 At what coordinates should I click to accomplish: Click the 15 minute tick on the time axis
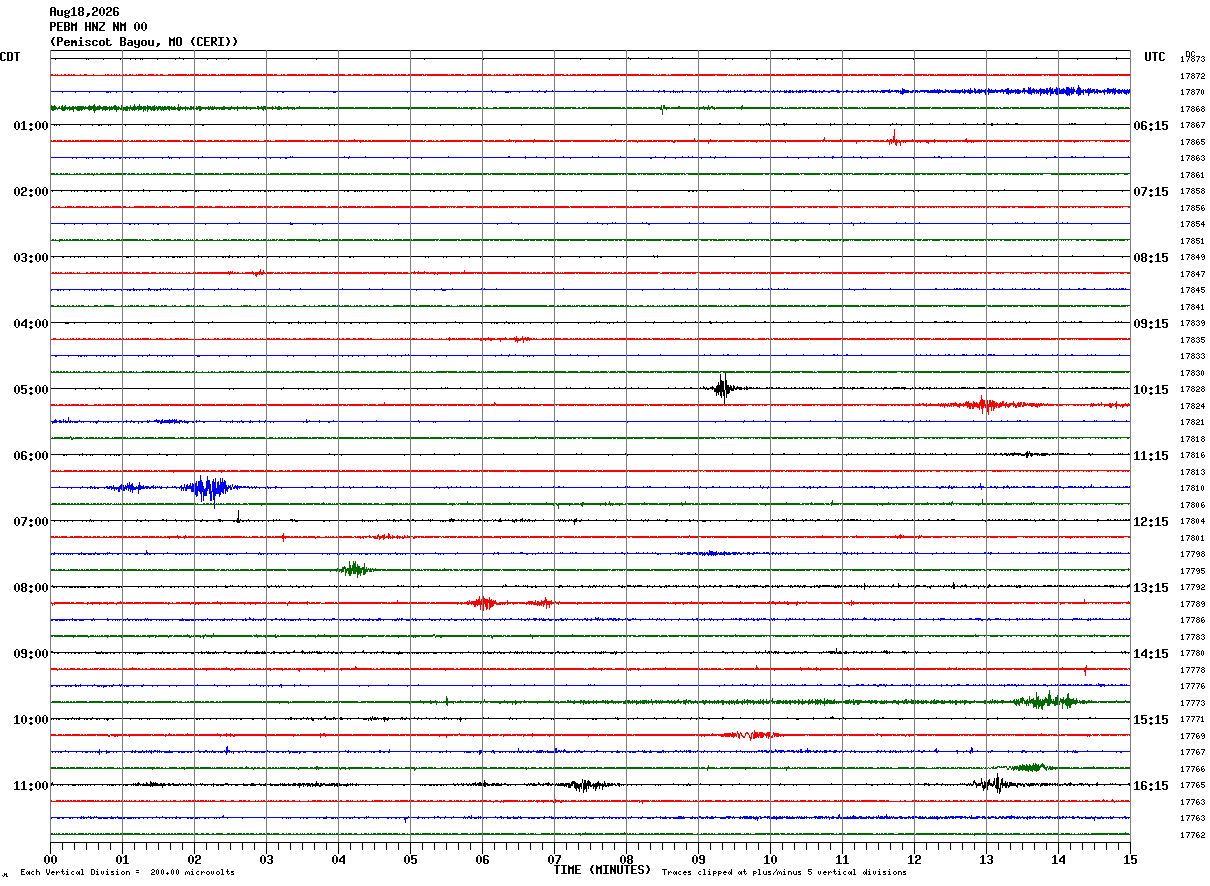1130,859
